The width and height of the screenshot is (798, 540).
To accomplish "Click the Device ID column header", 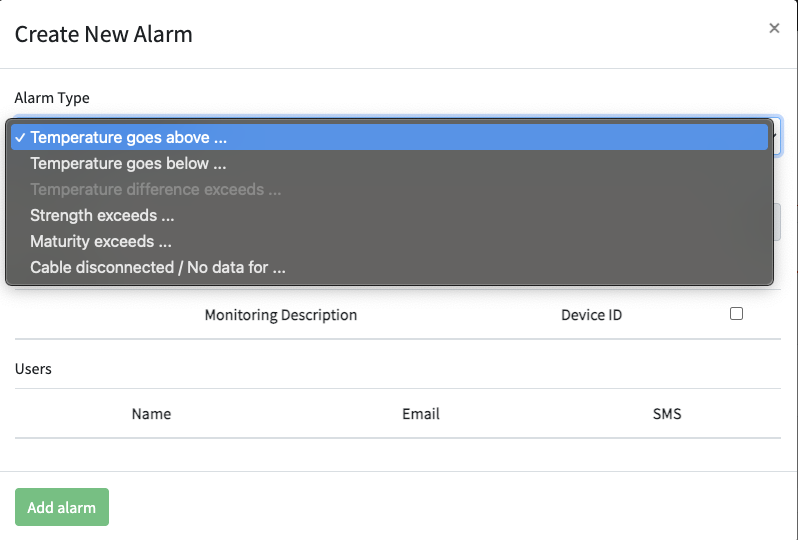I will pyautogui.click(x=591, y=315).
